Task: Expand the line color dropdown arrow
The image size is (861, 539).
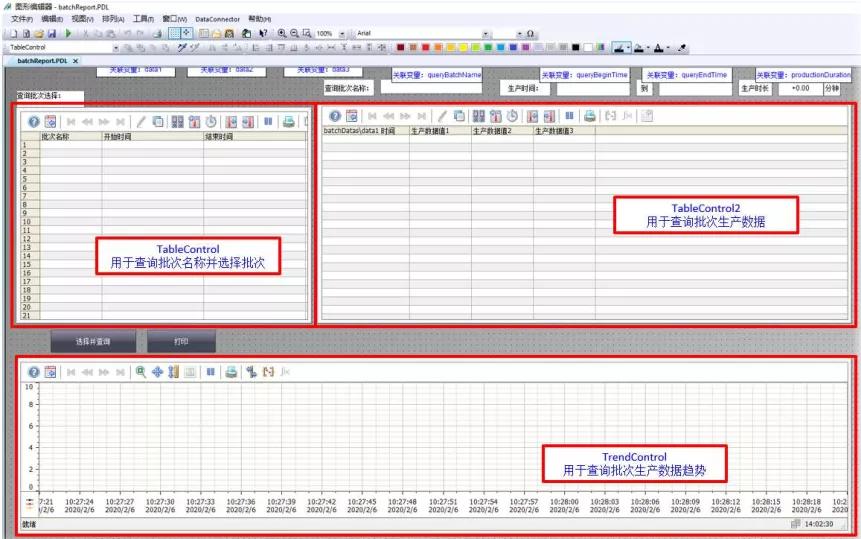Action: pos(628,48)
